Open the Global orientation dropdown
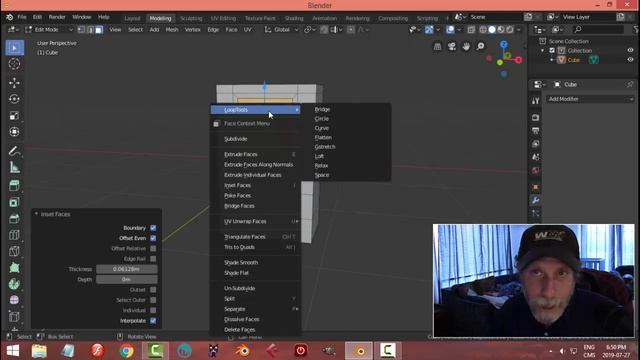This screenshot has height=360, width=640. tap(281, 30)
